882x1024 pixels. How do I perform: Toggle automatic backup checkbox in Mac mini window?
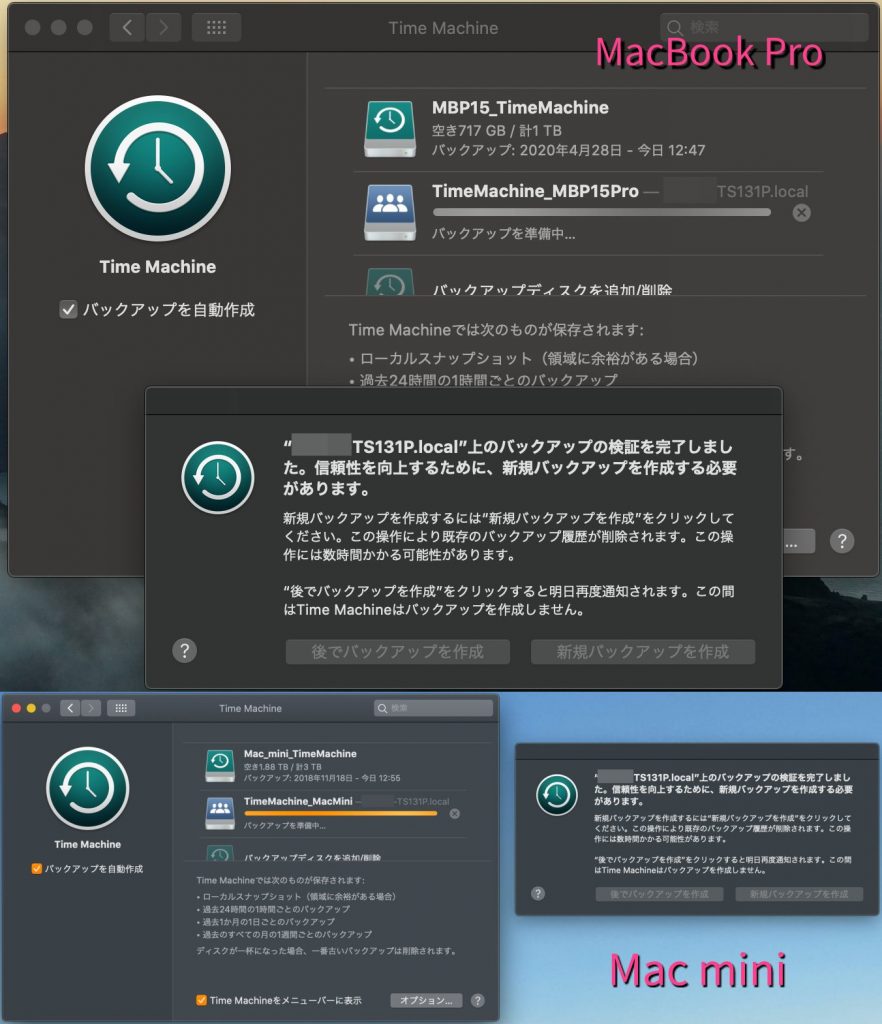pyautogui.click(x=37, y=869)
